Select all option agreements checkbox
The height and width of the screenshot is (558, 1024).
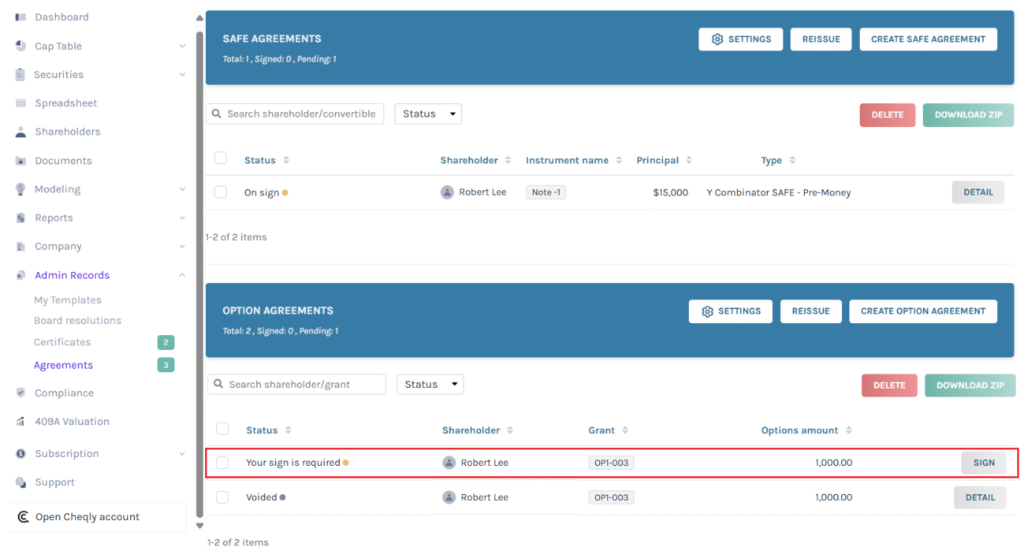[223, 429]
